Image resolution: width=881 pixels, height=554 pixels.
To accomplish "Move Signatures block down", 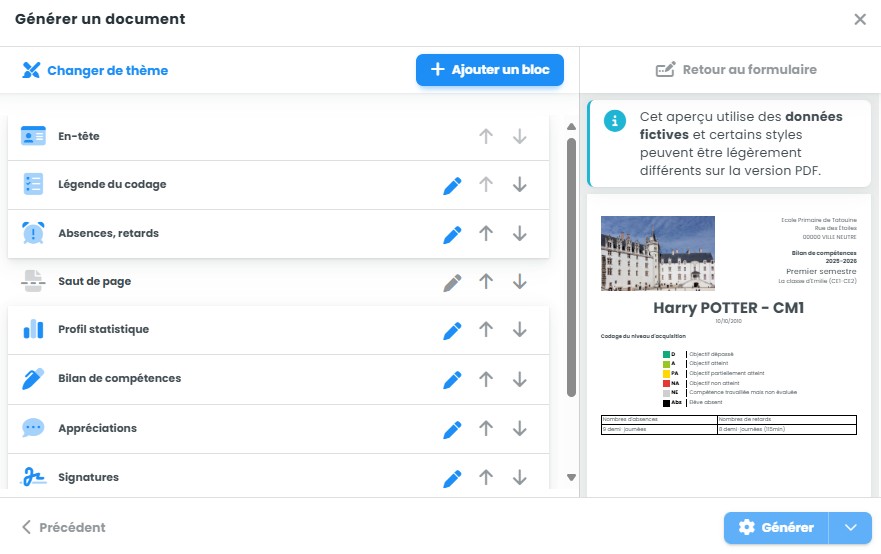I will 520,477.
